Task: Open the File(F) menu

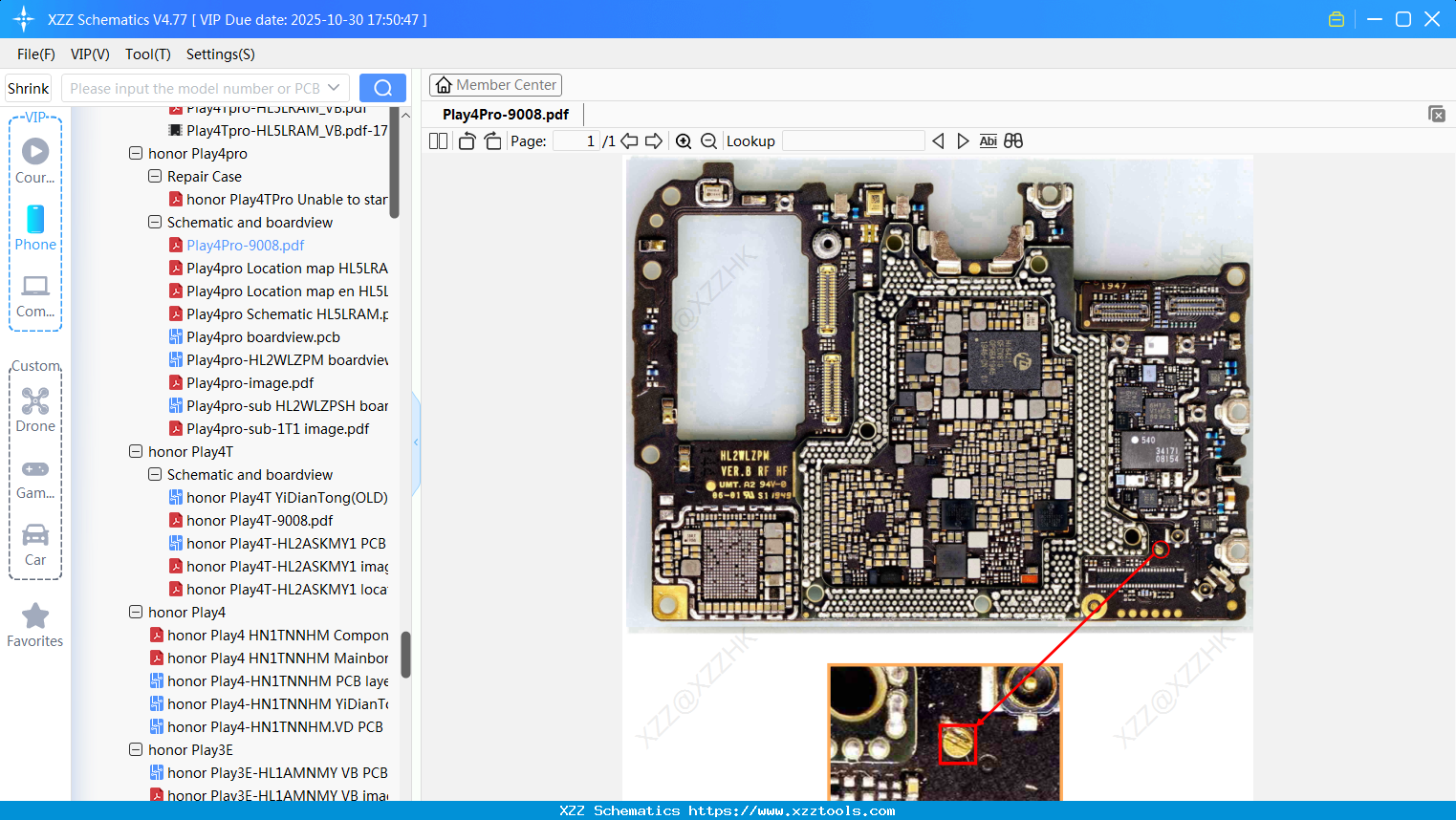Action: pyautogui.click(x=36, y=54)
